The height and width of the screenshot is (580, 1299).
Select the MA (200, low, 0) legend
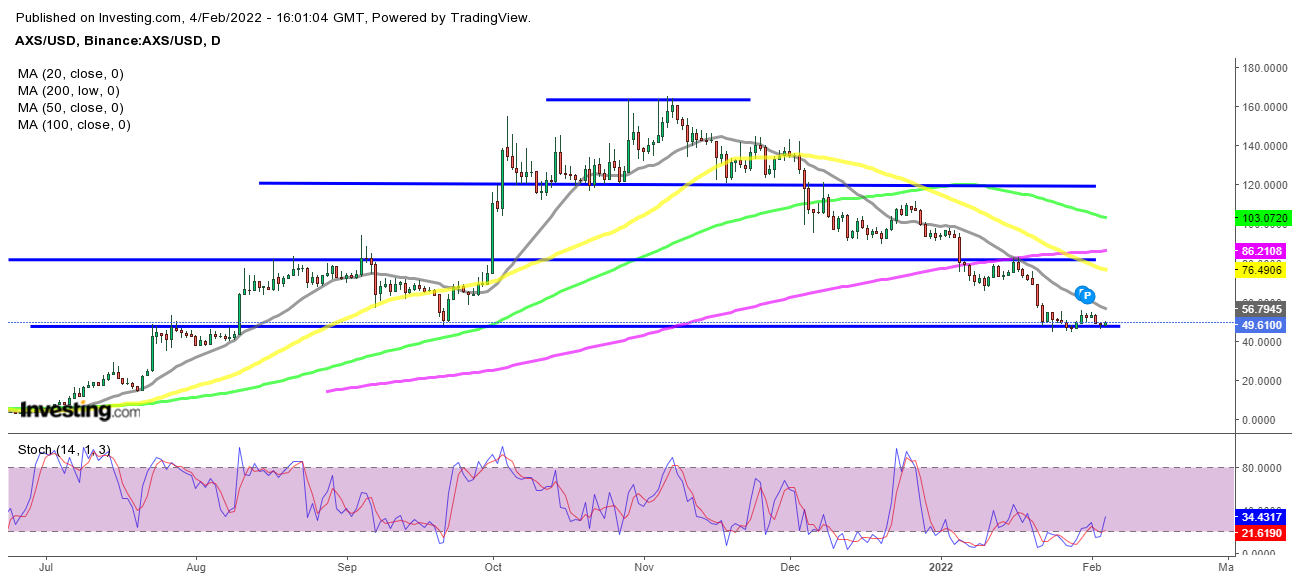click(70, 91)
